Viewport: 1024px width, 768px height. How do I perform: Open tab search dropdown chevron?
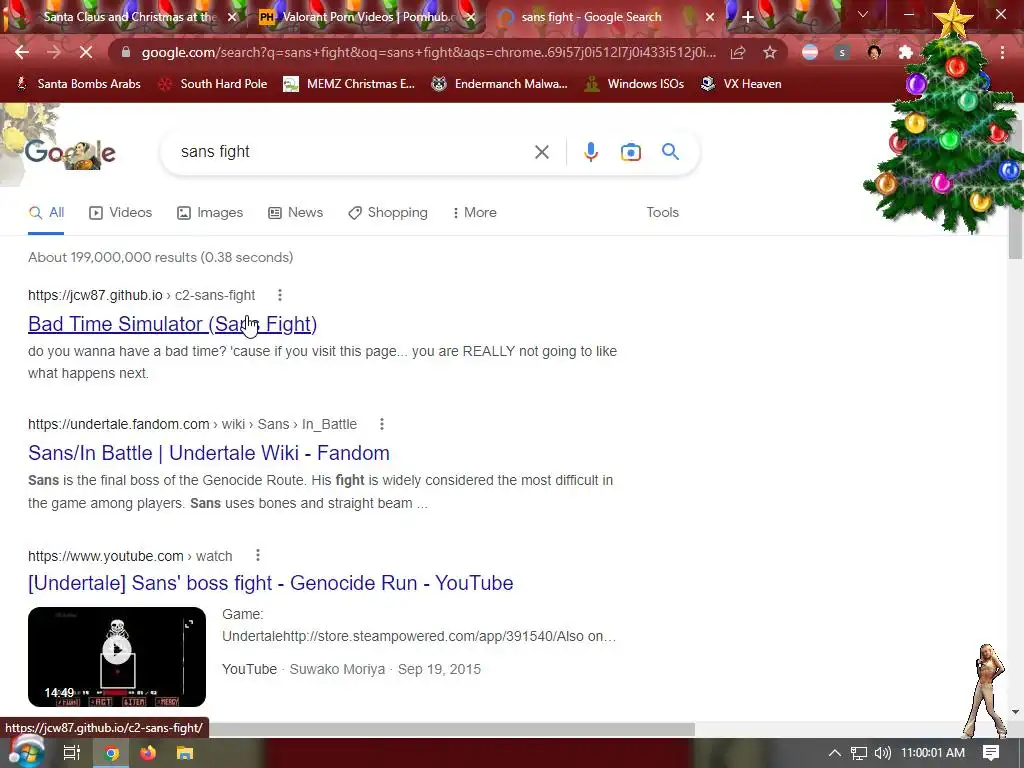[x=863, y=14]
